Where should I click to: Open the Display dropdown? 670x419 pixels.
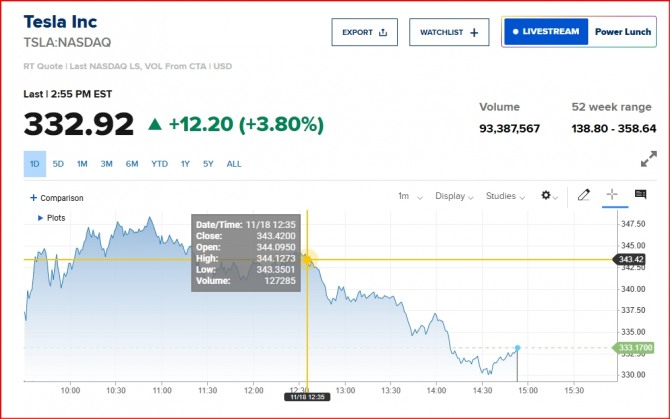click(x=455, y=196)
